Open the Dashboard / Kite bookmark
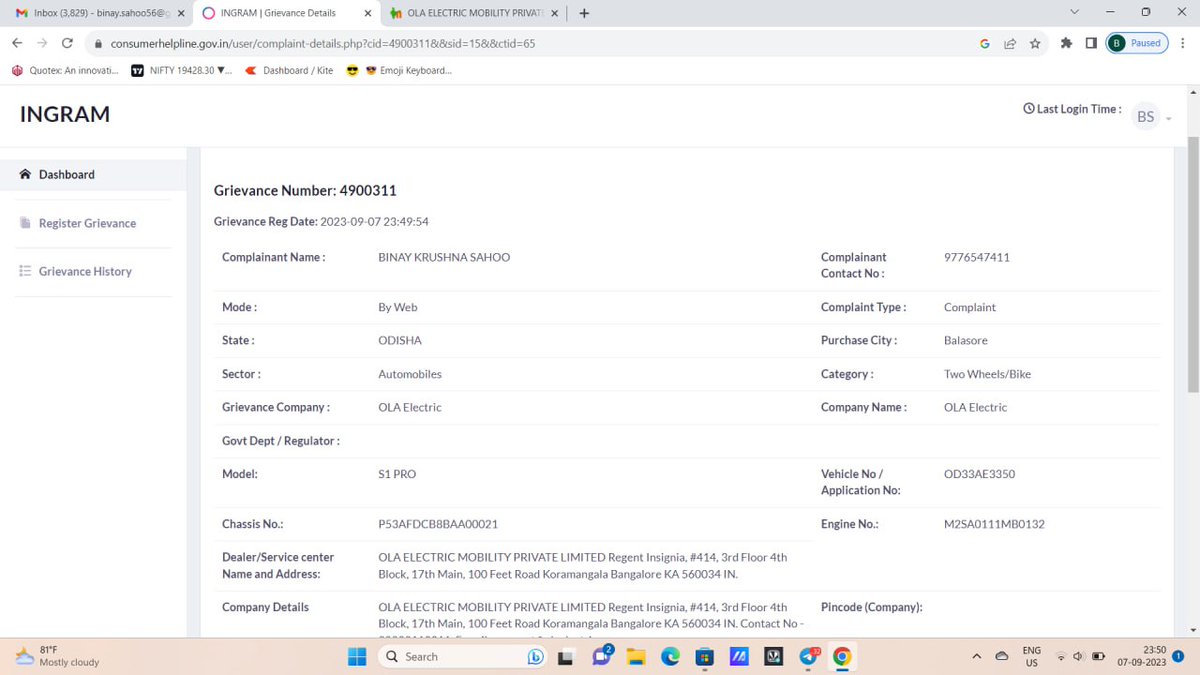This screenshot has height=675, width=1200. (x=289, y=70)
